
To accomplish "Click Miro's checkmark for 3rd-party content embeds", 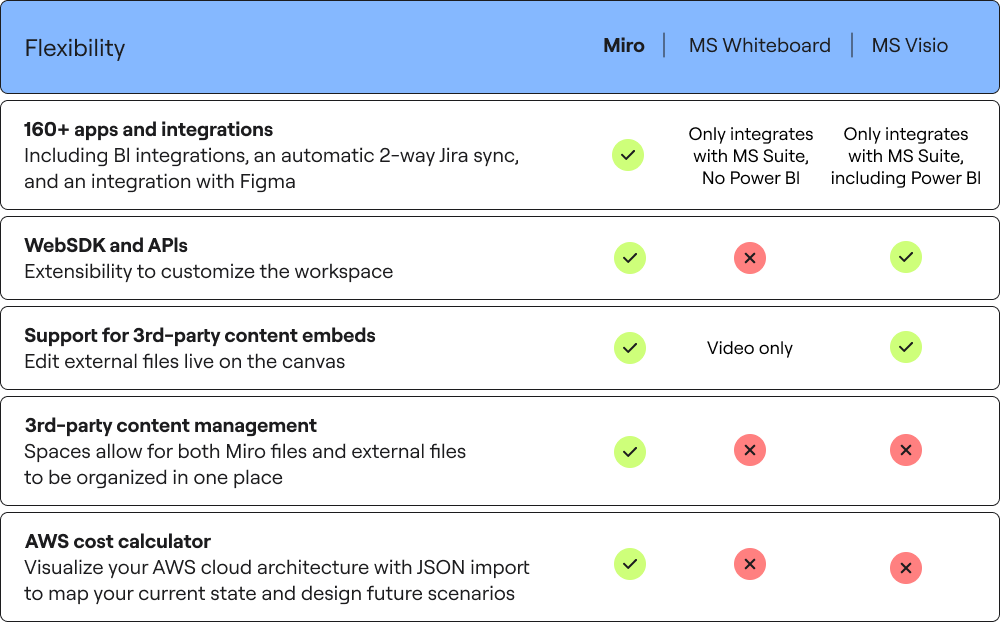I will pyautogui.click(x=630, y=348).
